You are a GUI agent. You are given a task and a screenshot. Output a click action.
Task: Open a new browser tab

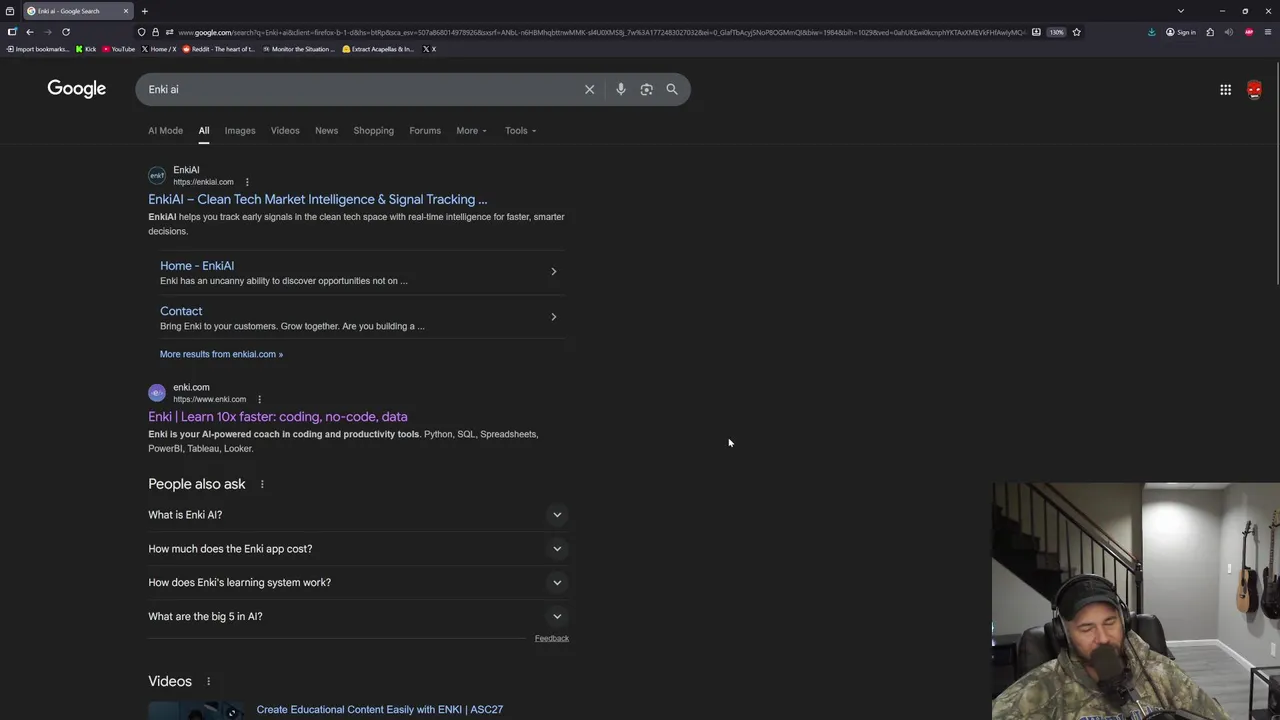pyautogui.click(x=144, y=11)
